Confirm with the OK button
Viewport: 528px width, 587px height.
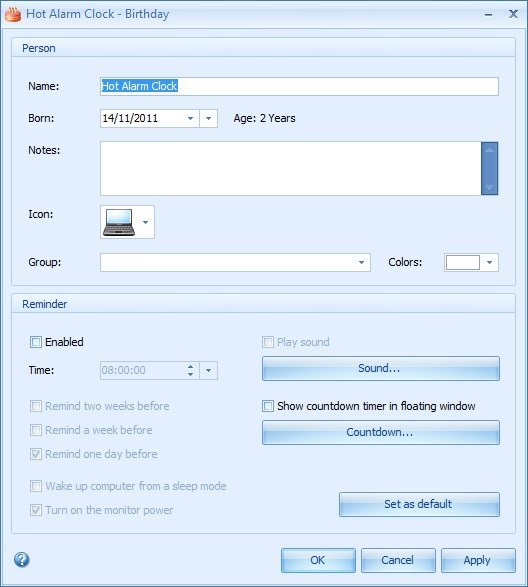(x=318, y=560)
